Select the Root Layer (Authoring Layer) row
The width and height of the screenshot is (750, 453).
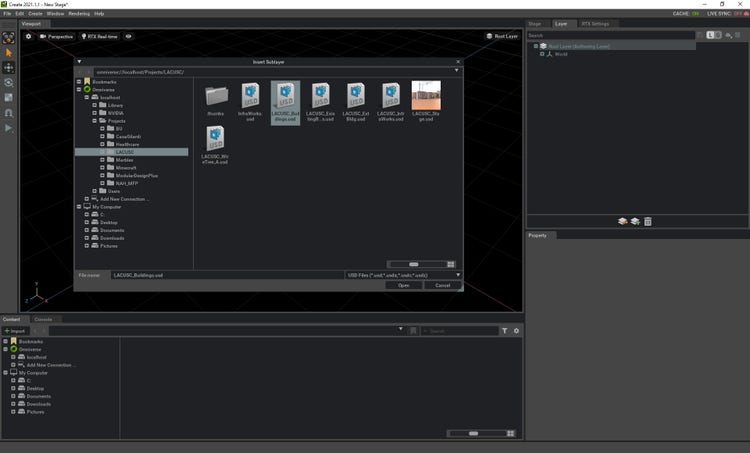click(611, 46)
